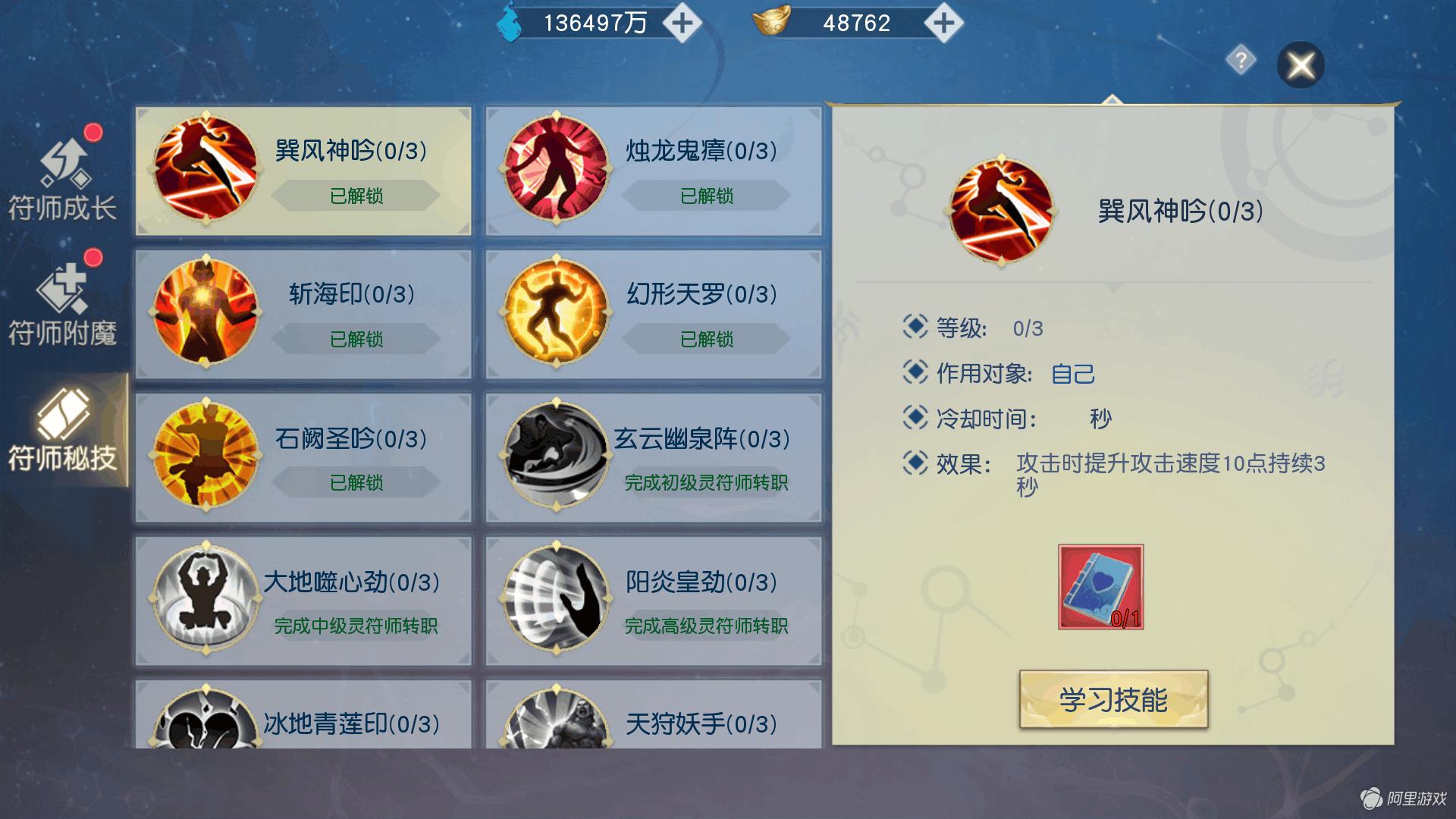Select the 玄云幽泉阵 skill icon
Viewport: 1456px width, 819px height.
[556, 456]
